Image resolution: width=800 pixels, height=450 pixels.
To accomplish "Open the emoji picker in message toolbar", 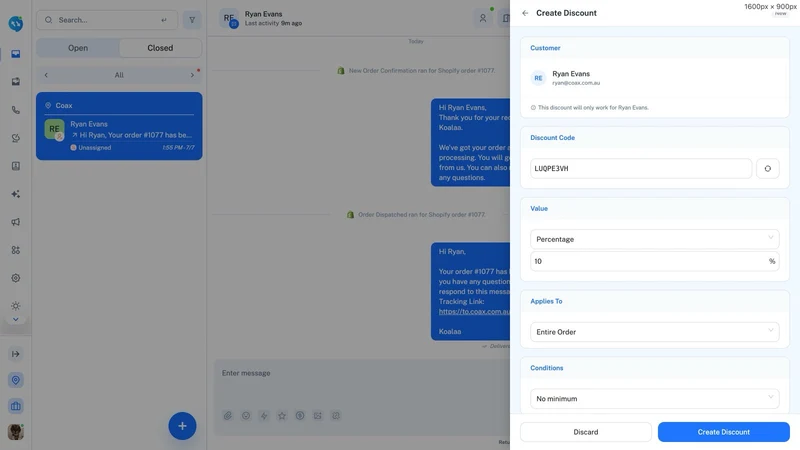I will [x=246, y=416].
